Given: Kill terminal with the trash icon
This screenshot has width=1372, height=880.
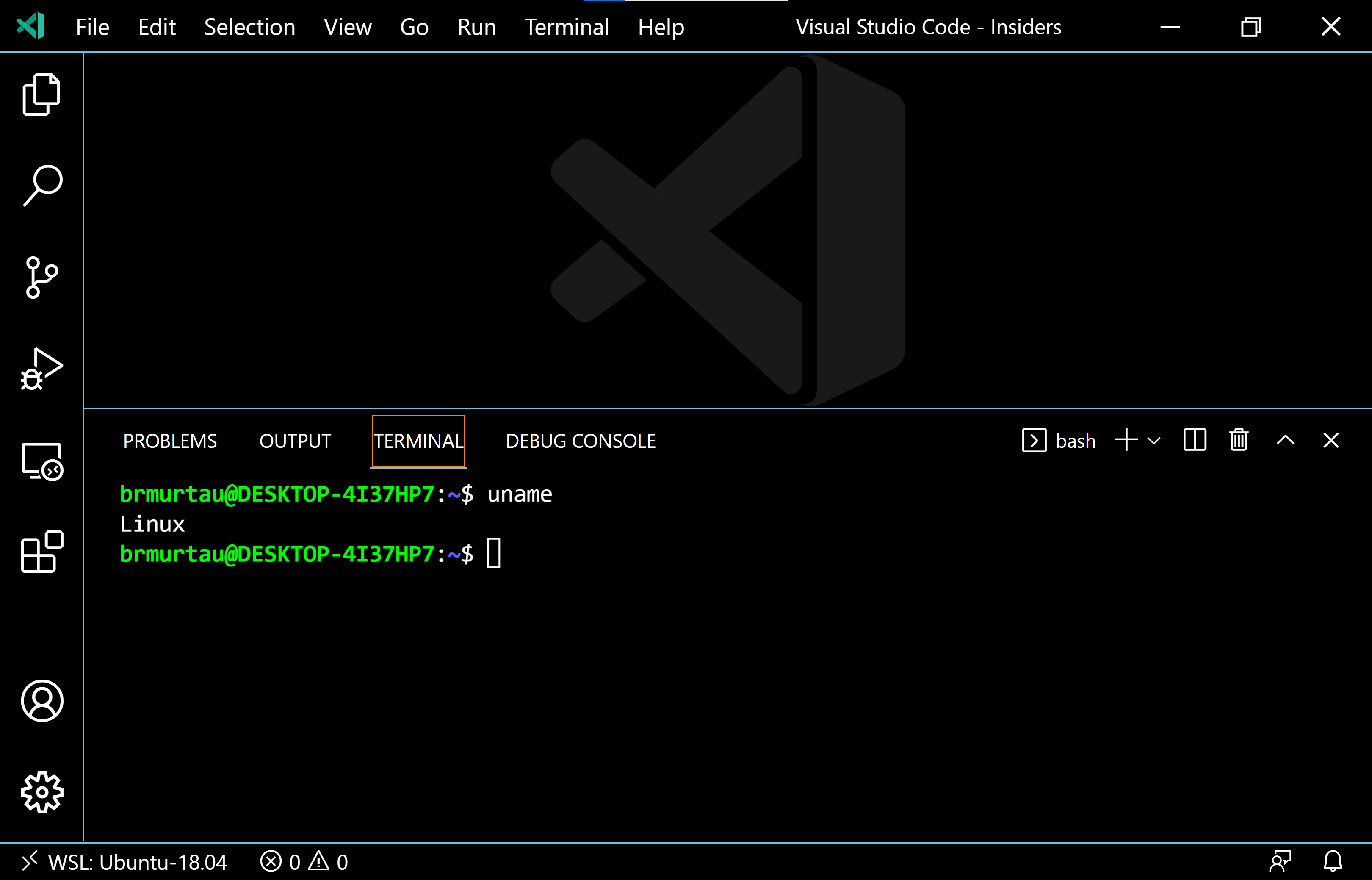Looking at the screenshot, I should (1238, 440).
